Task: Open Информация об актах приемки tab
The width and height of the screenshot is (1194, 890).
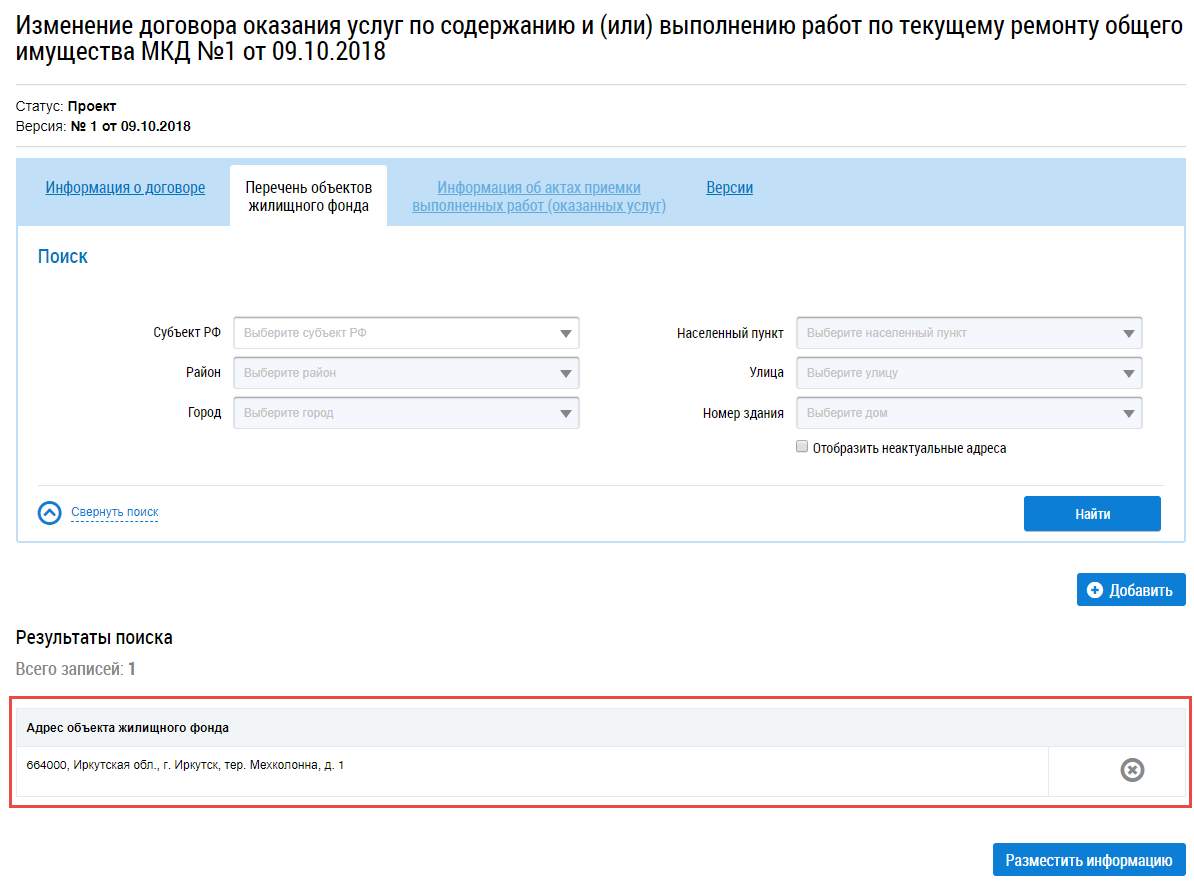Action: point(539,197)
